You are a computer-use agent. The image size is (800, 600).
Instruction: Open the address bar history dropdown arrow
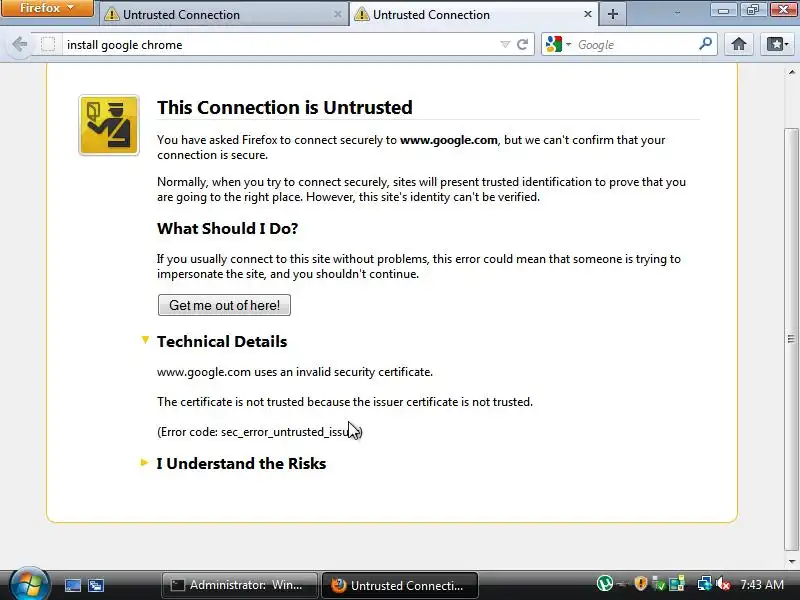505,45
